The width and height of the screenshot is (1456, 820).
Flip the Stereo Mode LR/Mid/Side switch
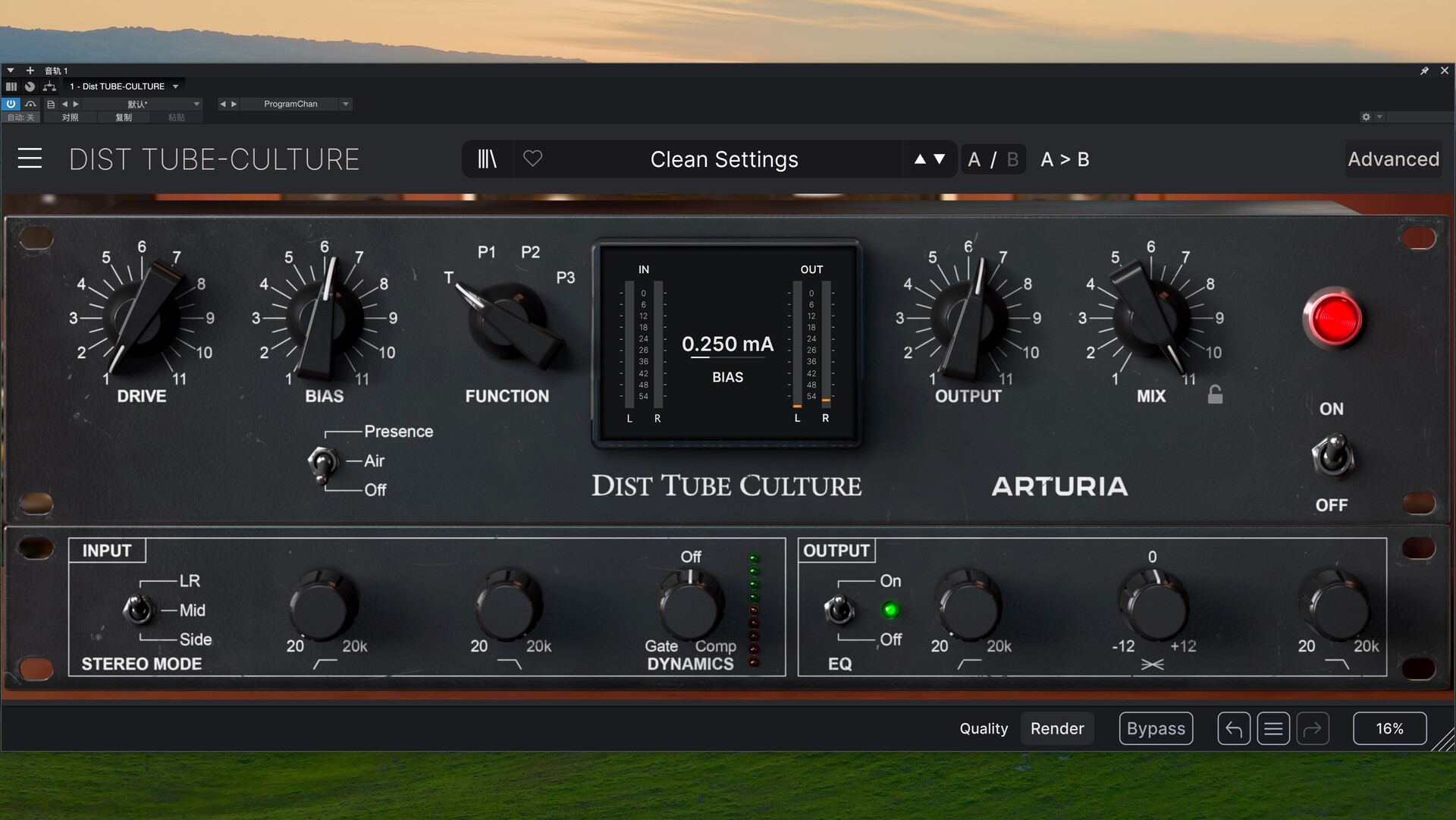139,609
